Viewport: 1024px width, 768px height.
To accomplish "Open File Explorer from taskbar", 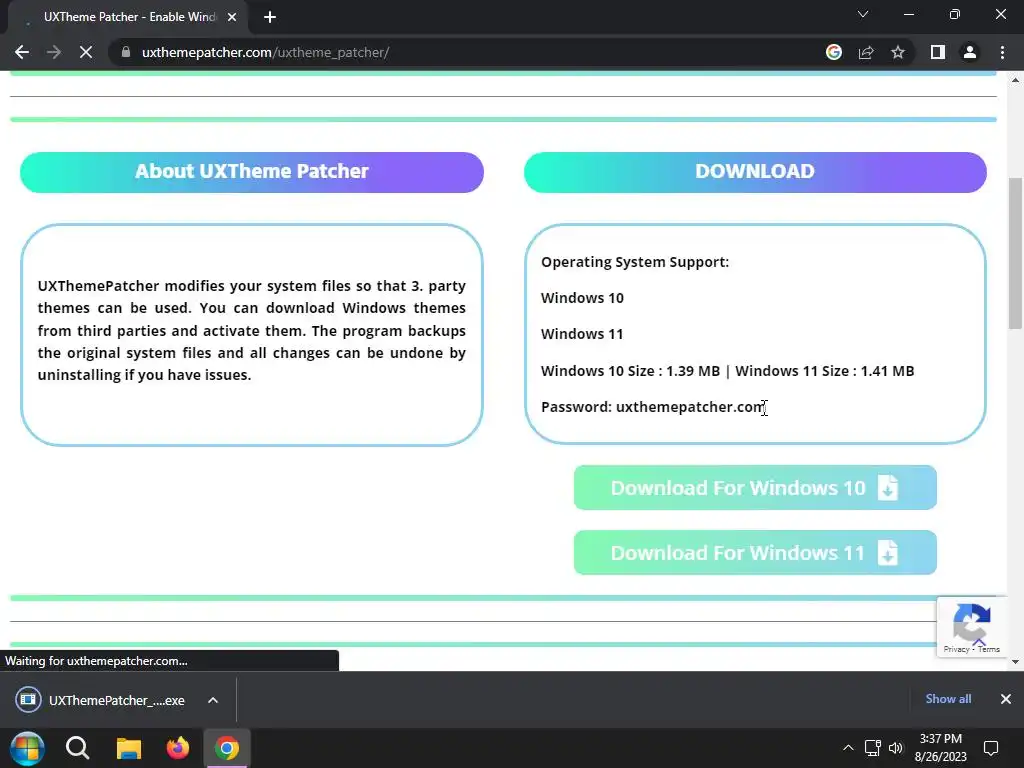I will click(129, 748).
